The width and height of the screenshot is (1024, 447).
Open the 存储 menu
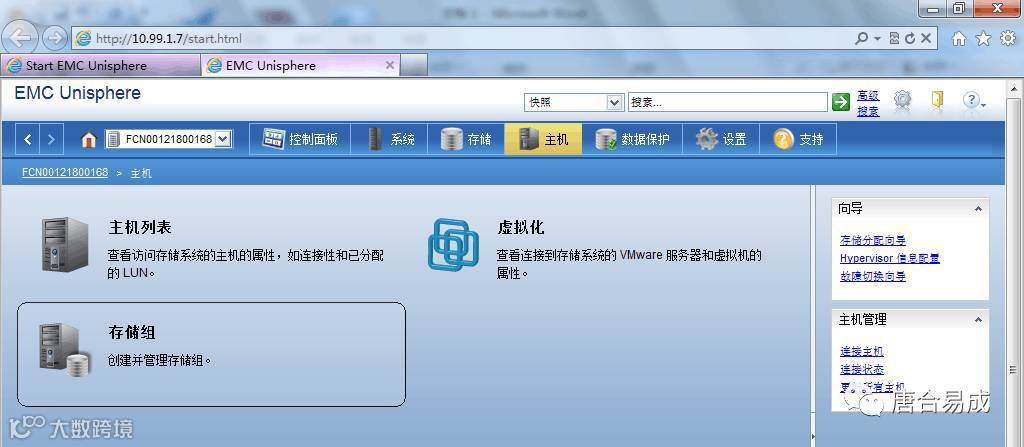click(x=466, y=139)
